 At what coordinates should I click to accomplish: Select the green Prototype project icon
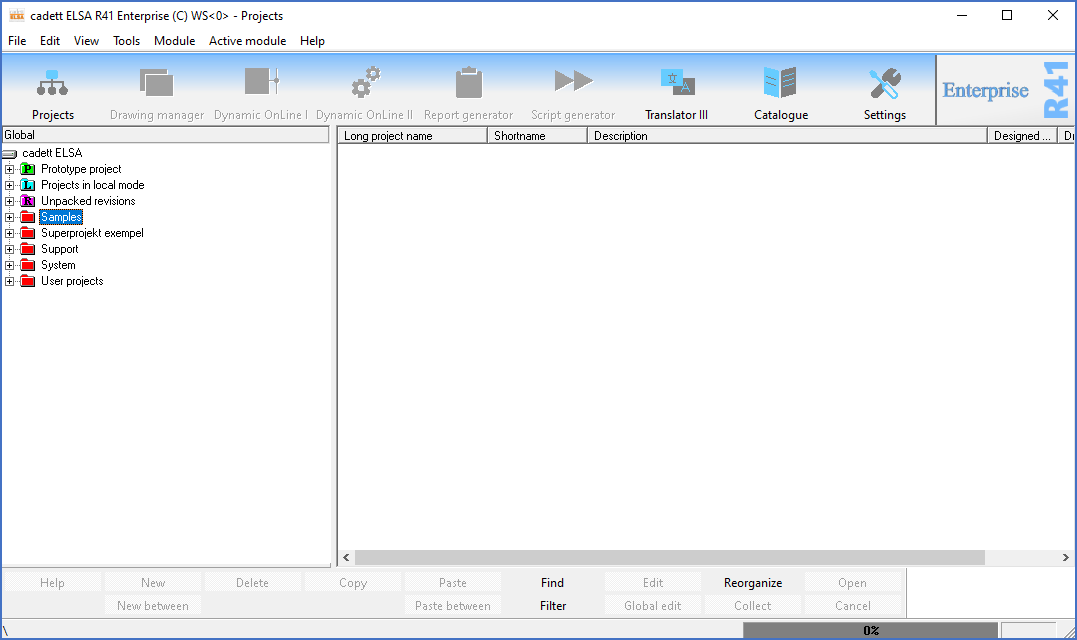[28, 169]
